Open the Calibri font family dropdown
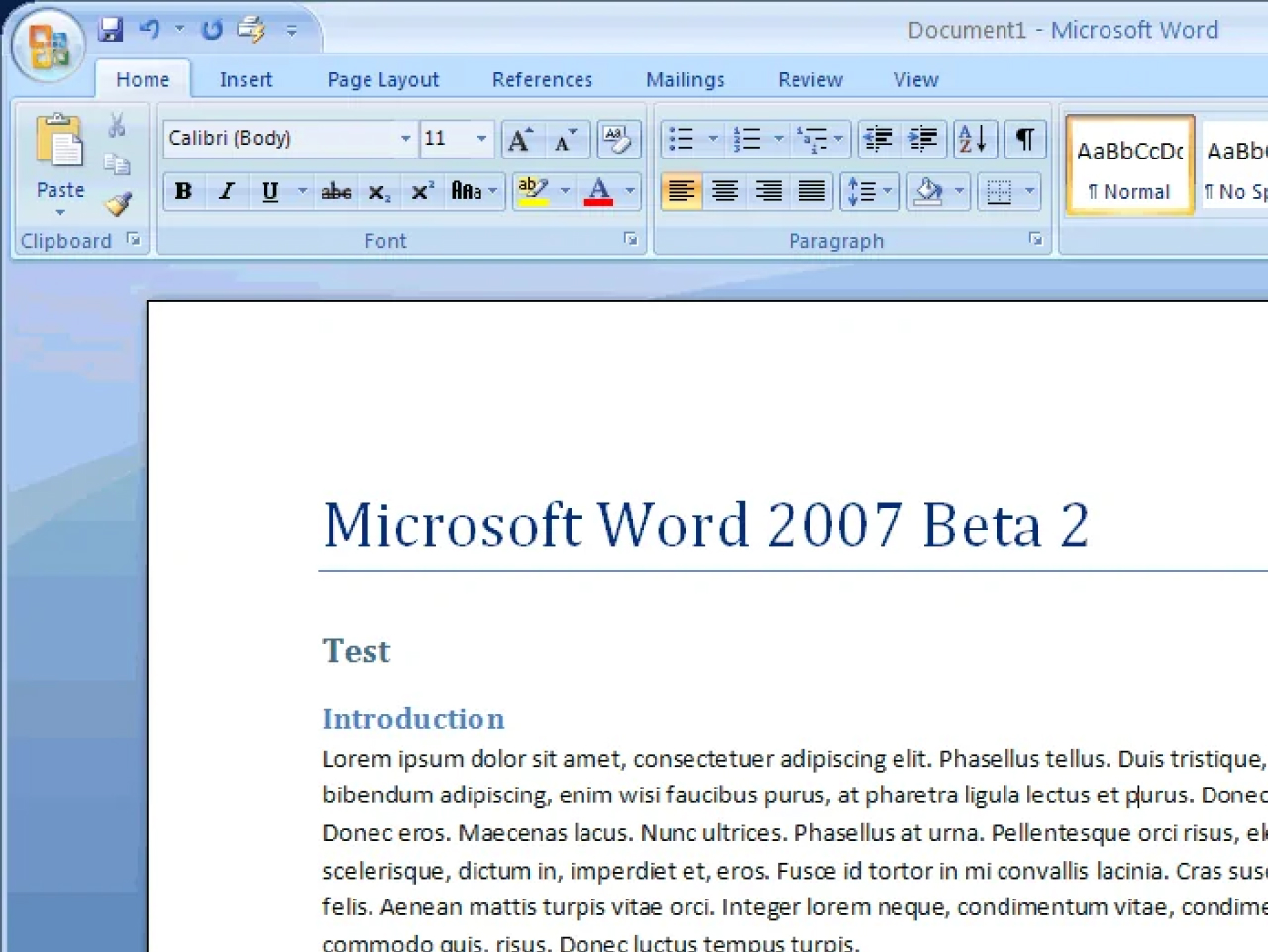Image resolution: width=1268 pixels, height=952 pixels. click(405, 139)
